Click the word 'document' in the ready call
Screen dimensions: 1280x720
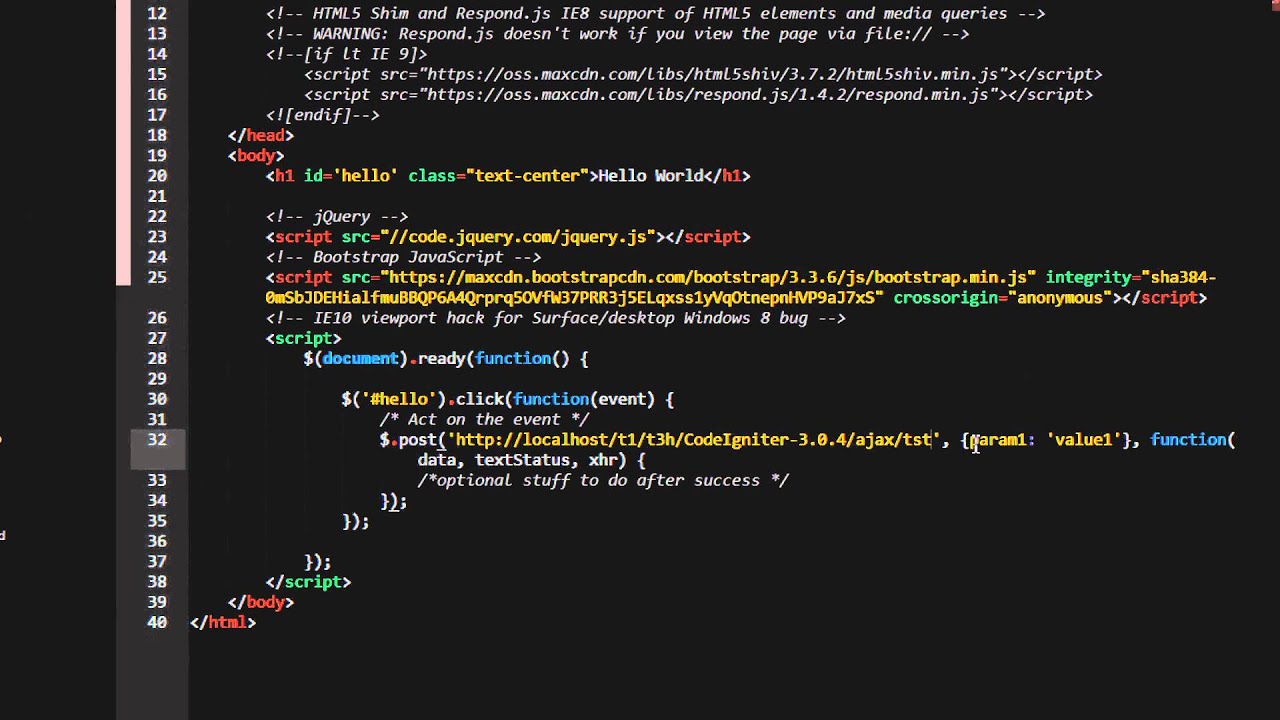361,358
